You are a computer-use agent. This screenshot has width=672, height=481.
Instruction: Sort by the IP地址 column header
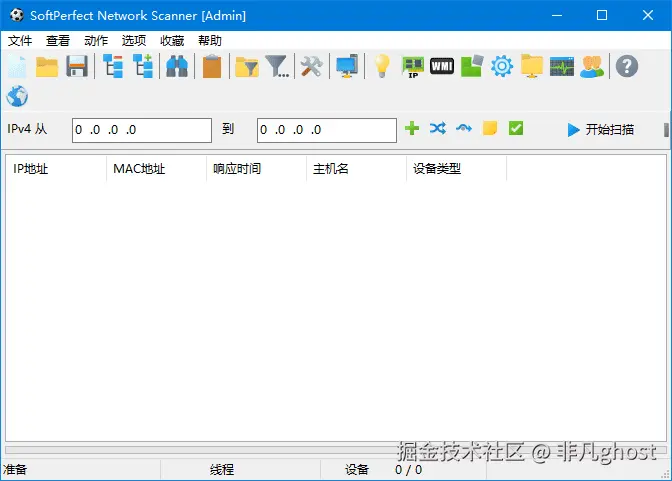(x=56, y=169)
